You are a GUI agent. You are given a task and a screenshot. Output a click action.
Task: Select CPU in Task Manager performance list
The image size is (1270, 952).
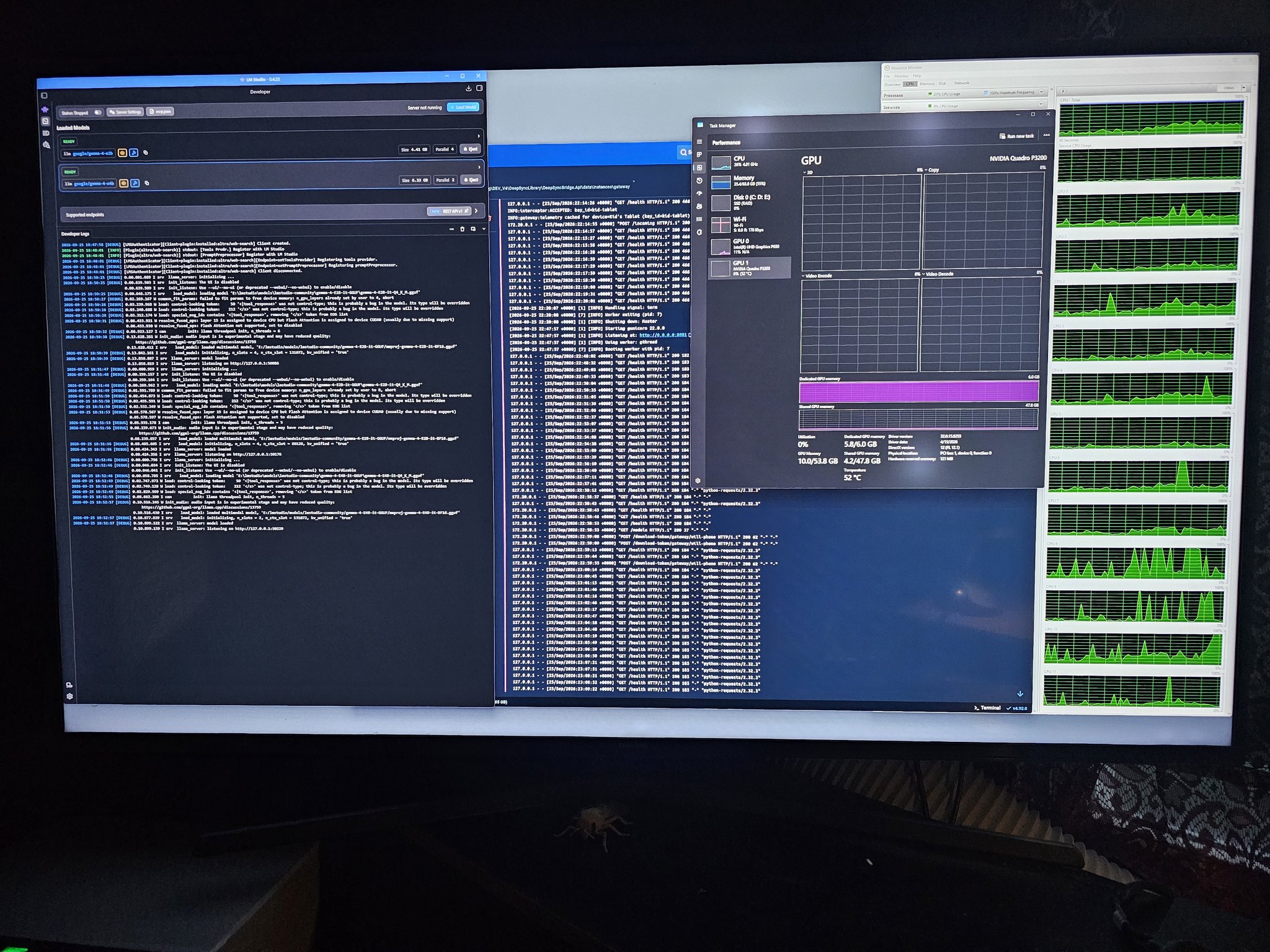pos(751,163)
